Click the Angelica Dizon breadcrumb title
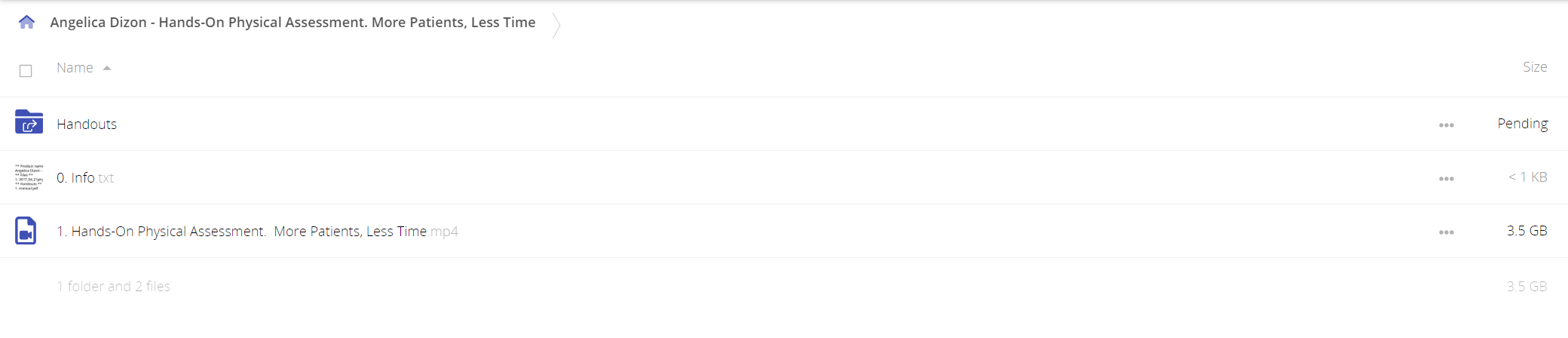 coord(292,22)
